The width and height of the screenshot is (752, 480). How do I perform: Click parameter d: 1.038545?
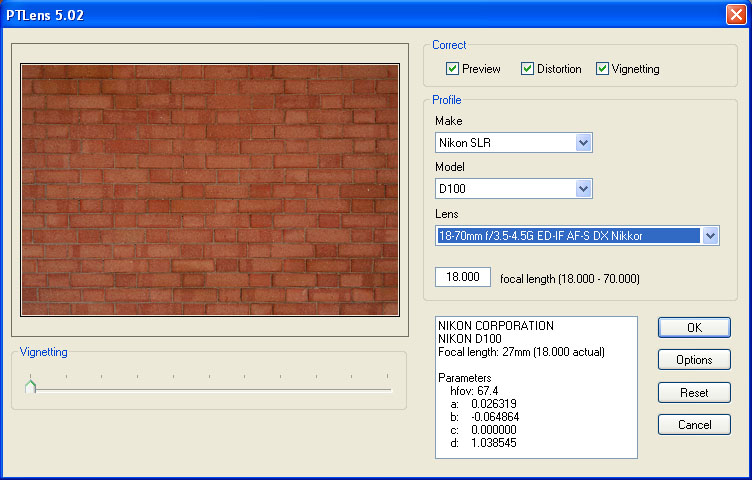click(x=483, y=443)
